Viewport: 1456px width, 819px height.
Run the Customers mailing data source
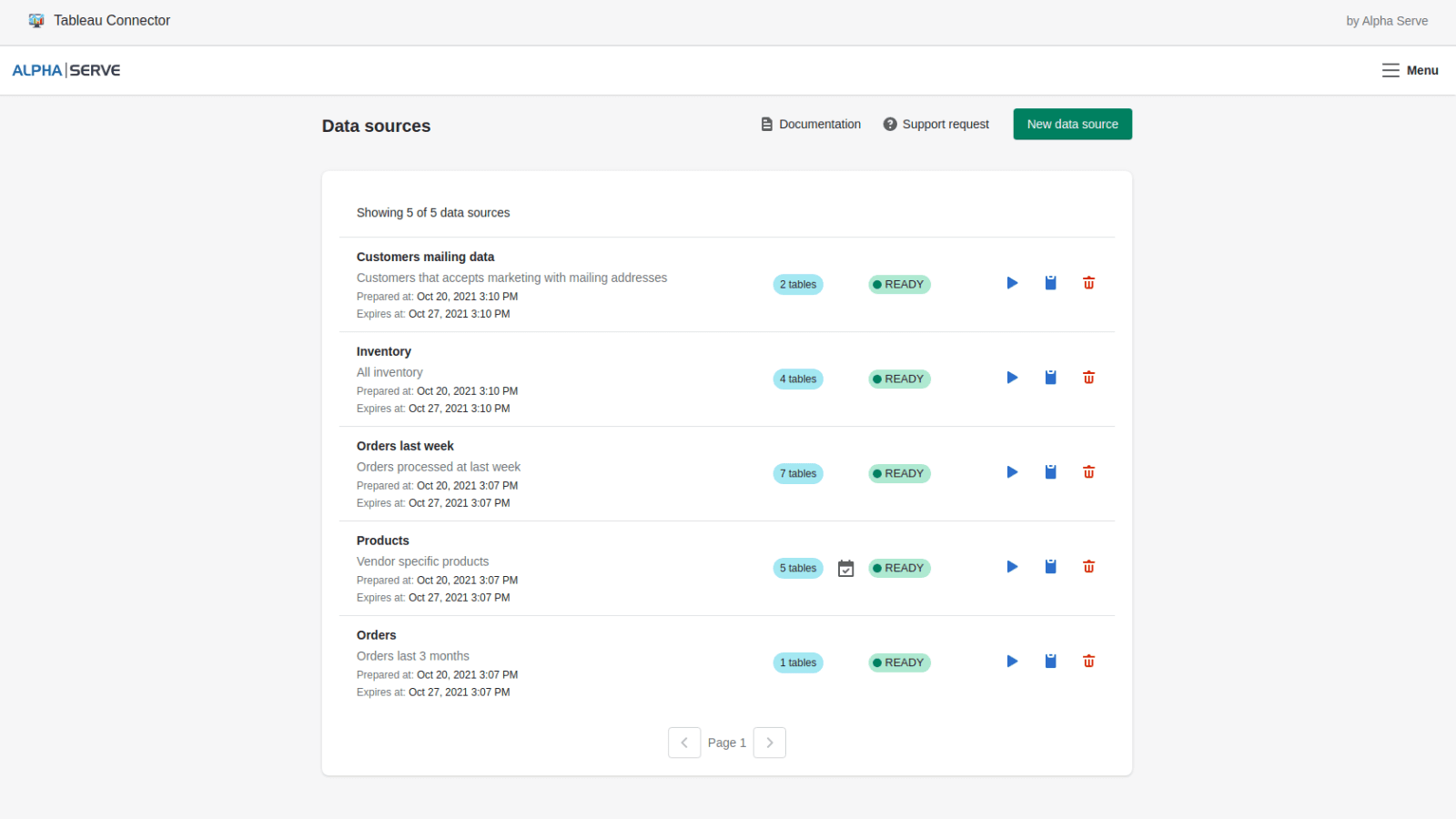(x=1012, y=283)
